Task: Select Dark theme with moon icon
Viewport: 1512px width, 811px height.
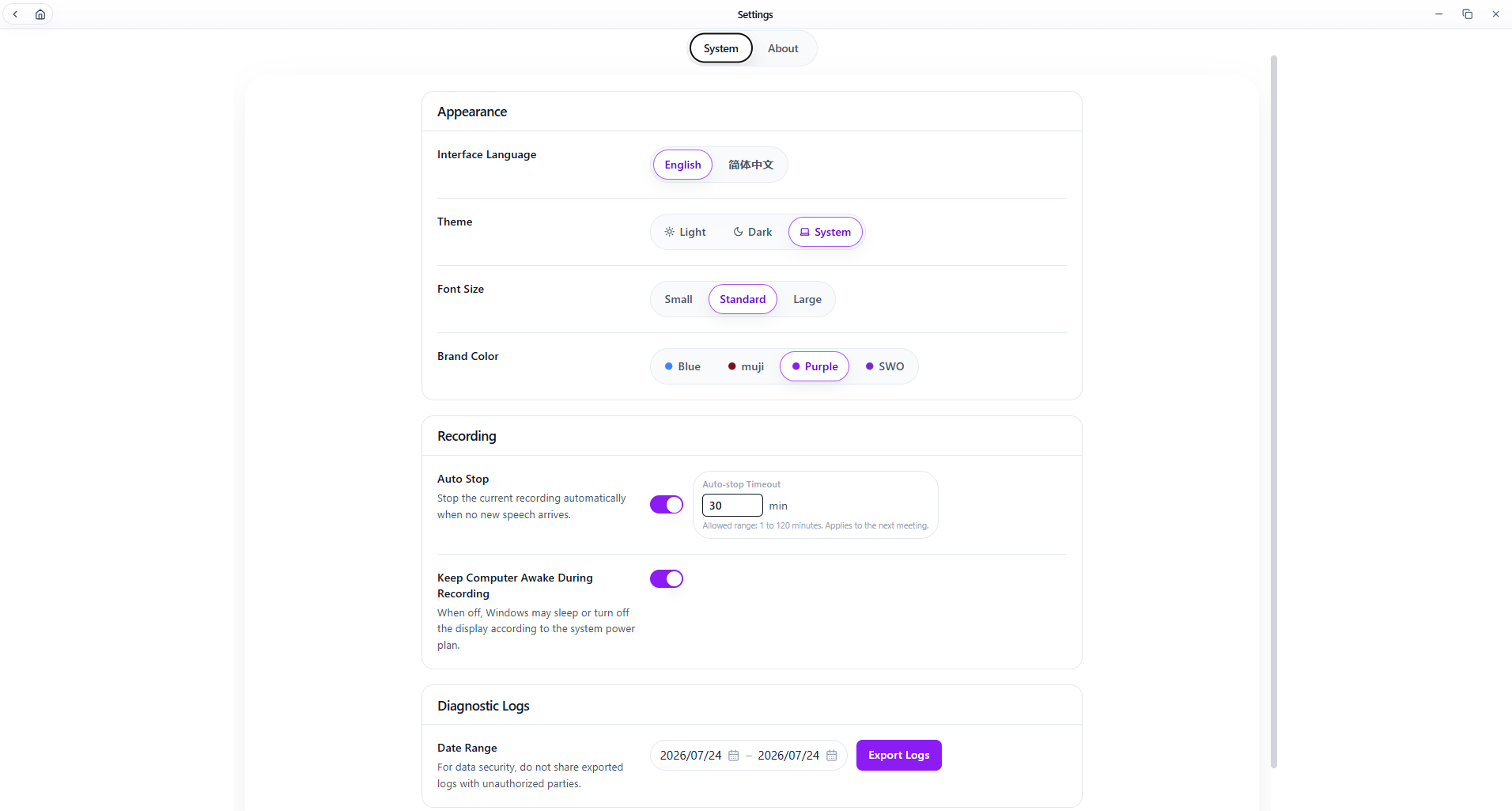Action: tap(753, 232)
